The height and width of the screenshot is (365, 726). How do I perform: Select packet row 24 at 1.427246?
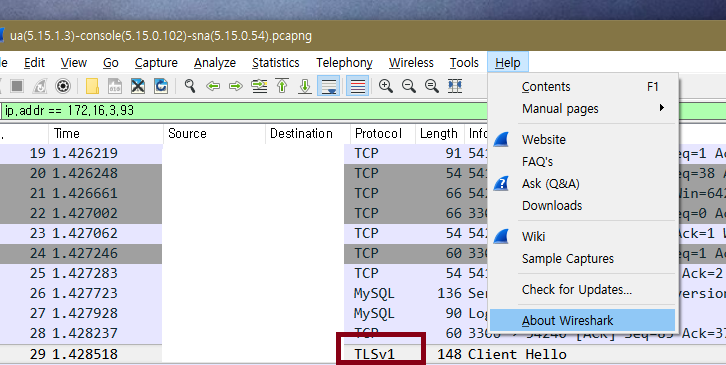244,253
